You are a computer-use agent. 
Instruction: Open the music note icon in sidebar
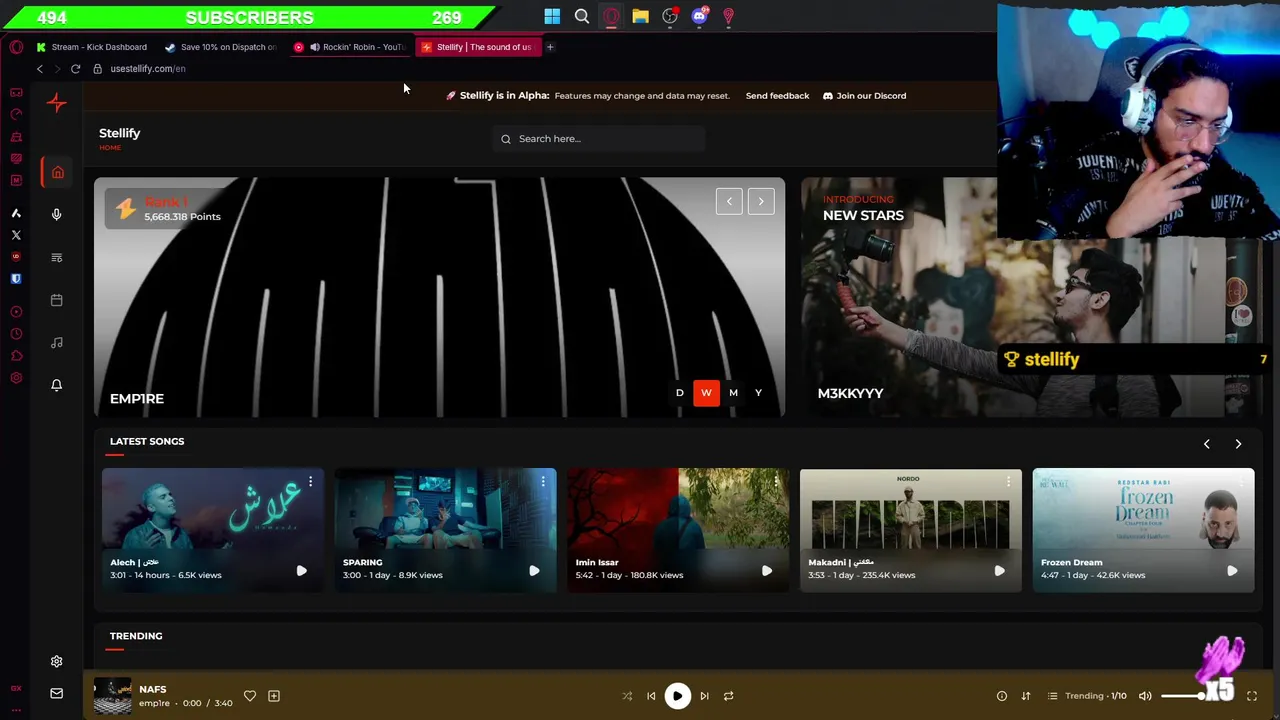coord(57,343)
